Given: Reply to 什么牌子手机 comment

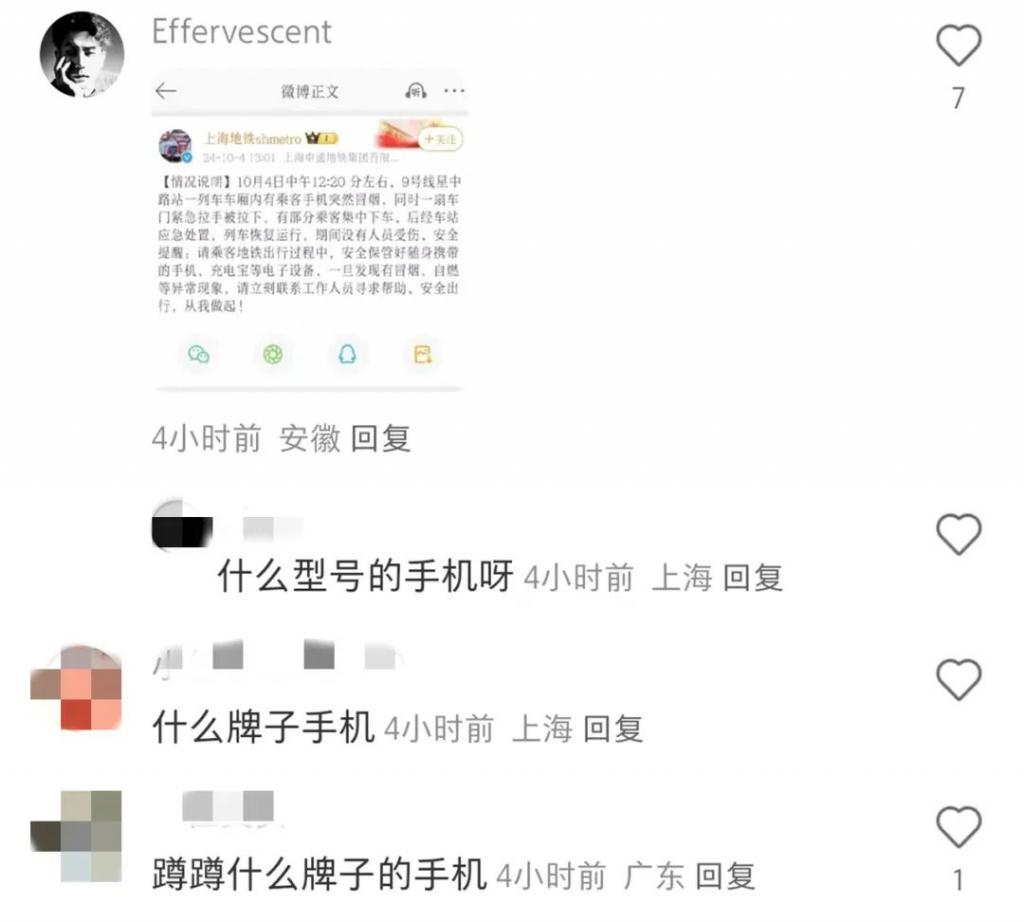Looking at the screenshot, I should (x=613, y=729).
